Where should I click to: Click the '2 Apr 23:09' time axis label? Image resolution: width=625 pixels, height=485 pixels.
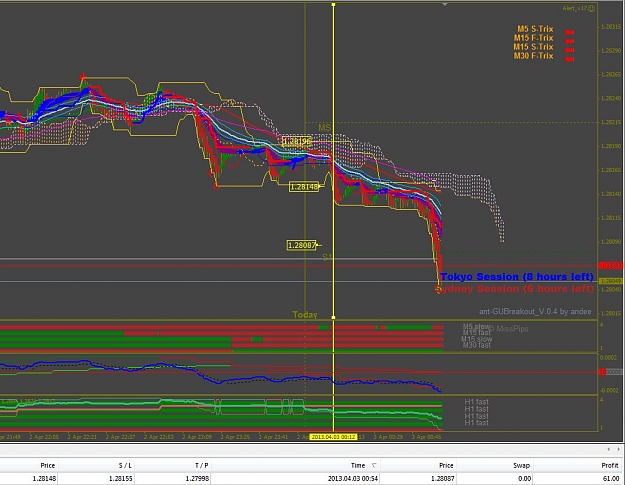click(x=197, y=437)
